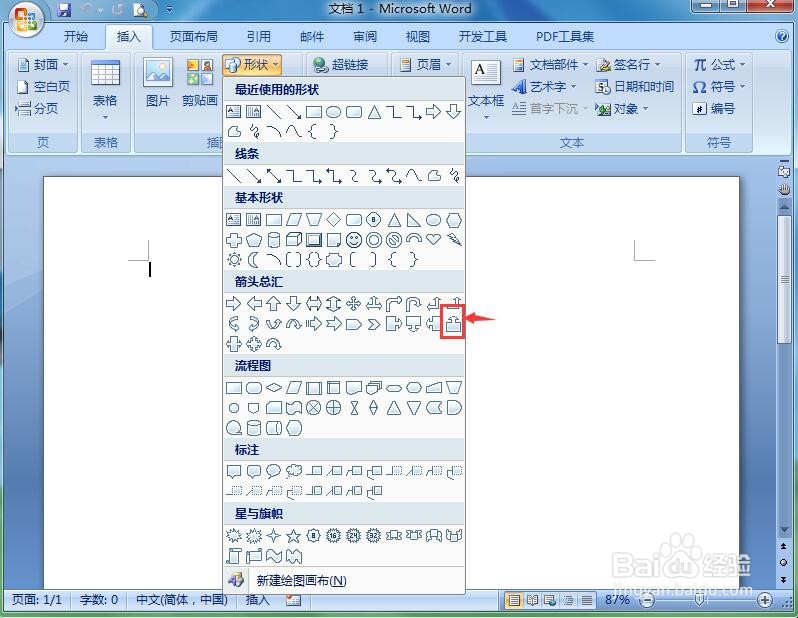Switch to Full Screen Reading view
Screen dimensions: 798x618
pyautogui.click(x=532, y=600)
